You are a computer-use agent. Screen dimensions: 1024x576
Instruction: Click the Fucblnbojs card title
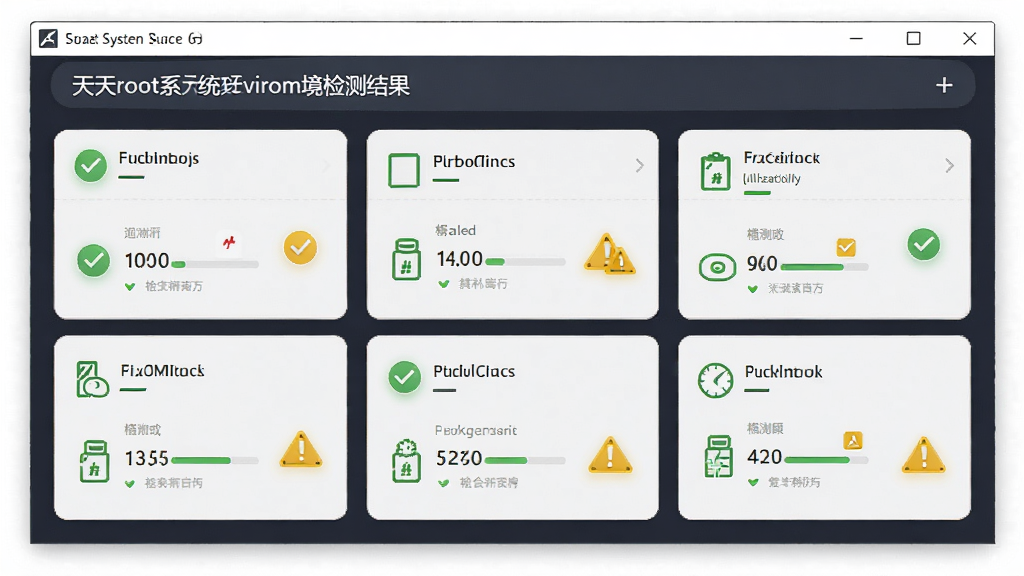point(159,158)
